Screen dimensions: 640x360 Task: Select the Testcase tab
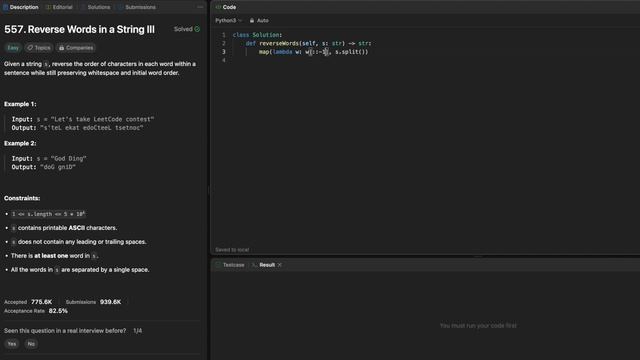click(230, 265)
